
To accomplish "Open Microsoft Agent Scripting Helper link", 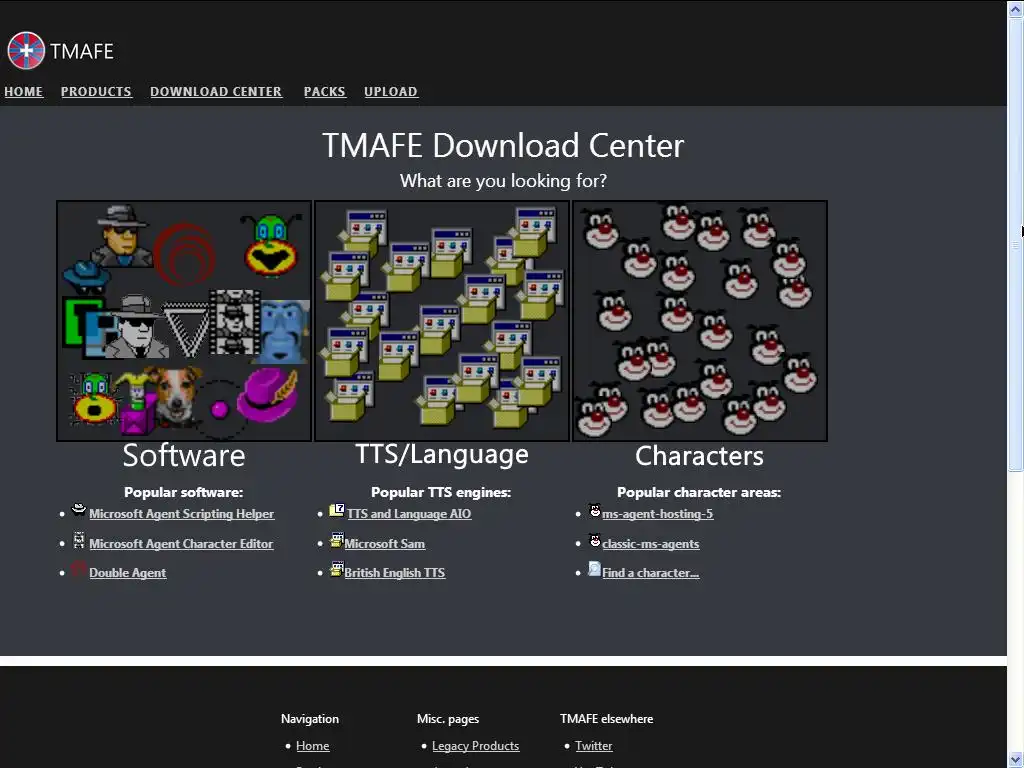I will click(x=182, y=514).
